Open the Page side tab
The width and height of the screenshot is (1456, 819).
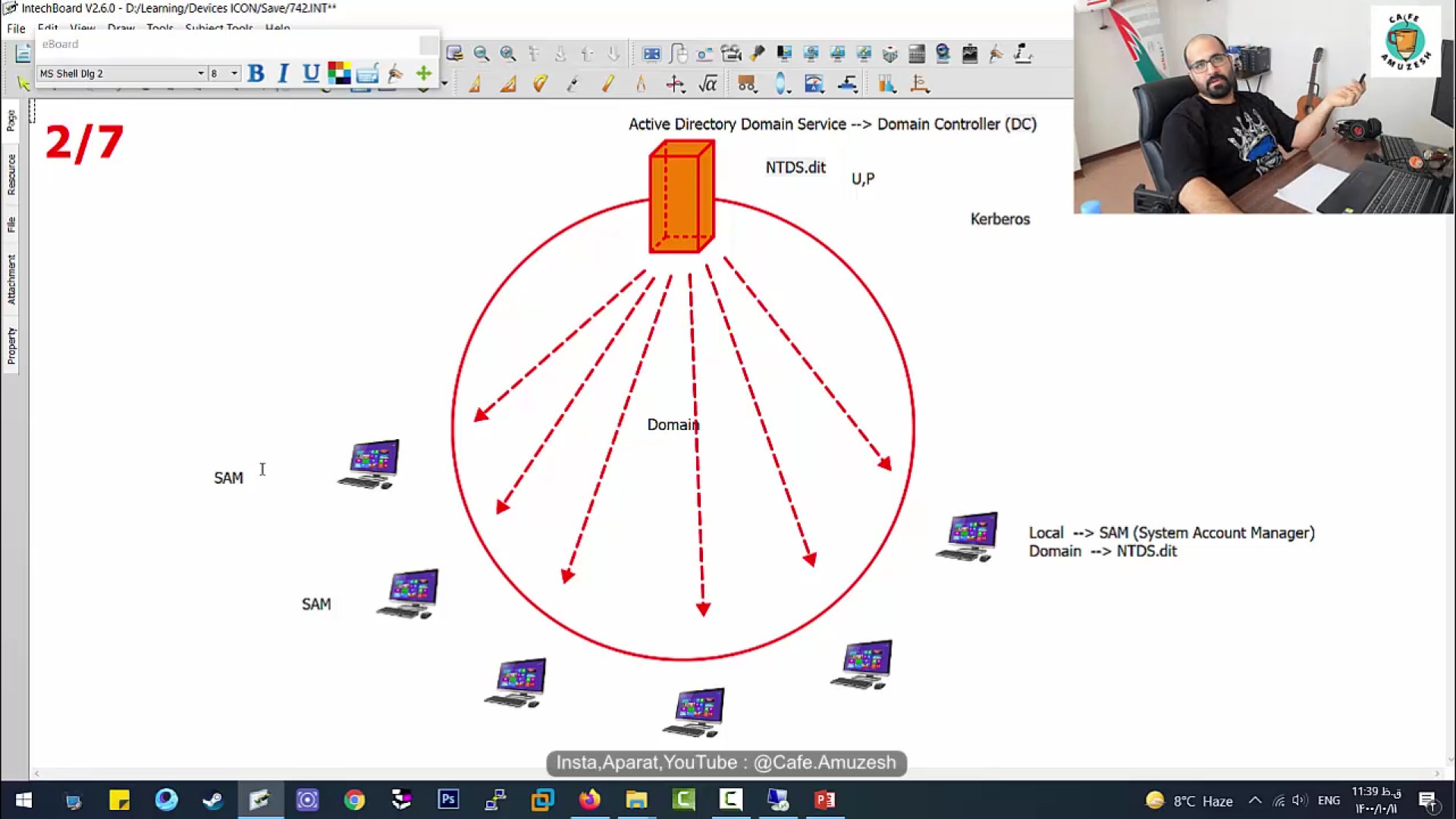click(11, 120)
